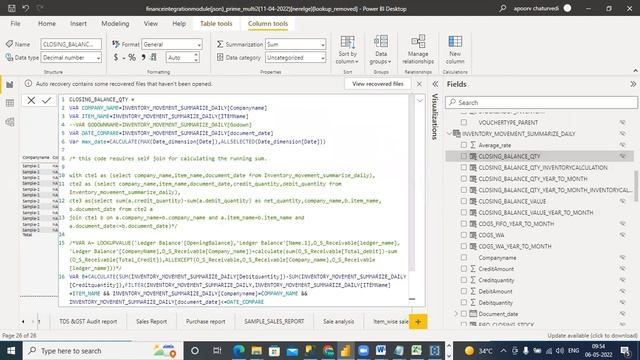Switch to the Modeling ribbon tab
640x360 pixels.
coord(115,24)
